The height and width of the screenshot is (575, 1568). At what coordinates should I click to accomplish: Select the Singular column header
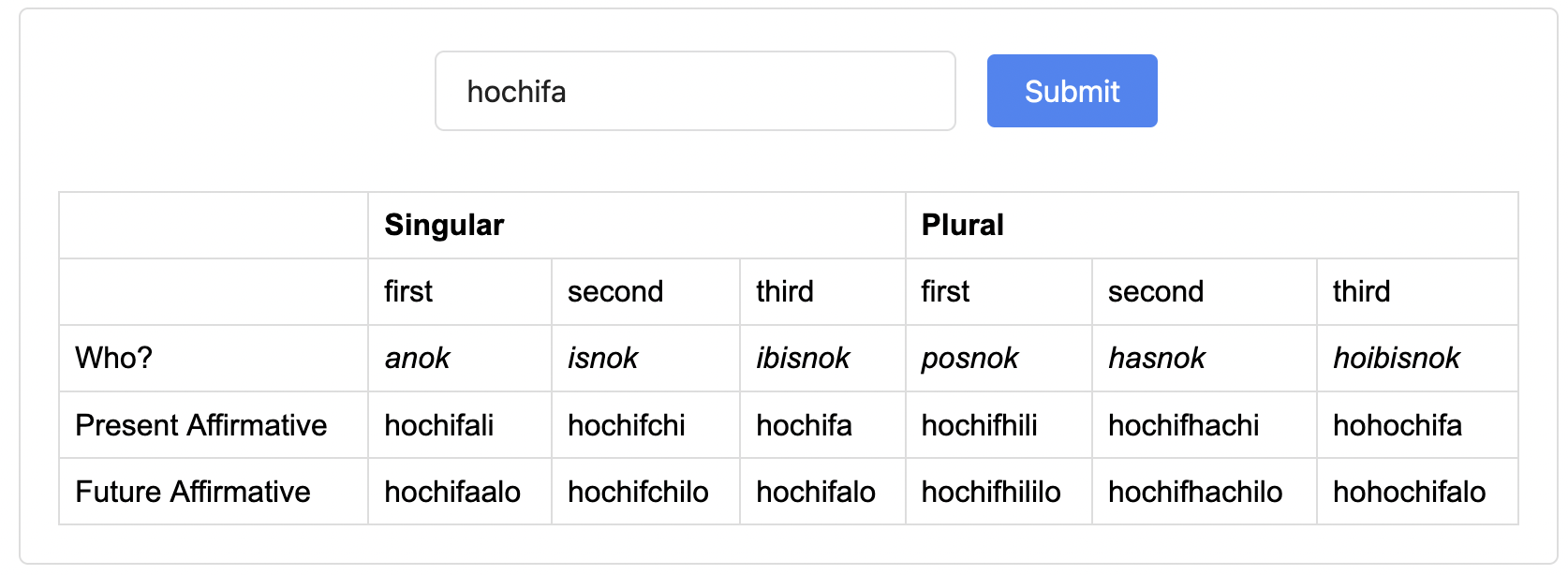444,225
